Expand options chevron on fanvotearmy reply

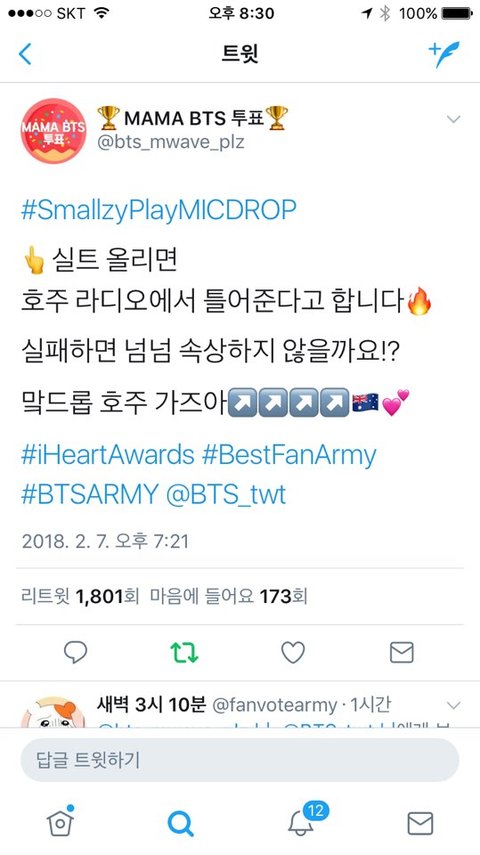point(453,706)
